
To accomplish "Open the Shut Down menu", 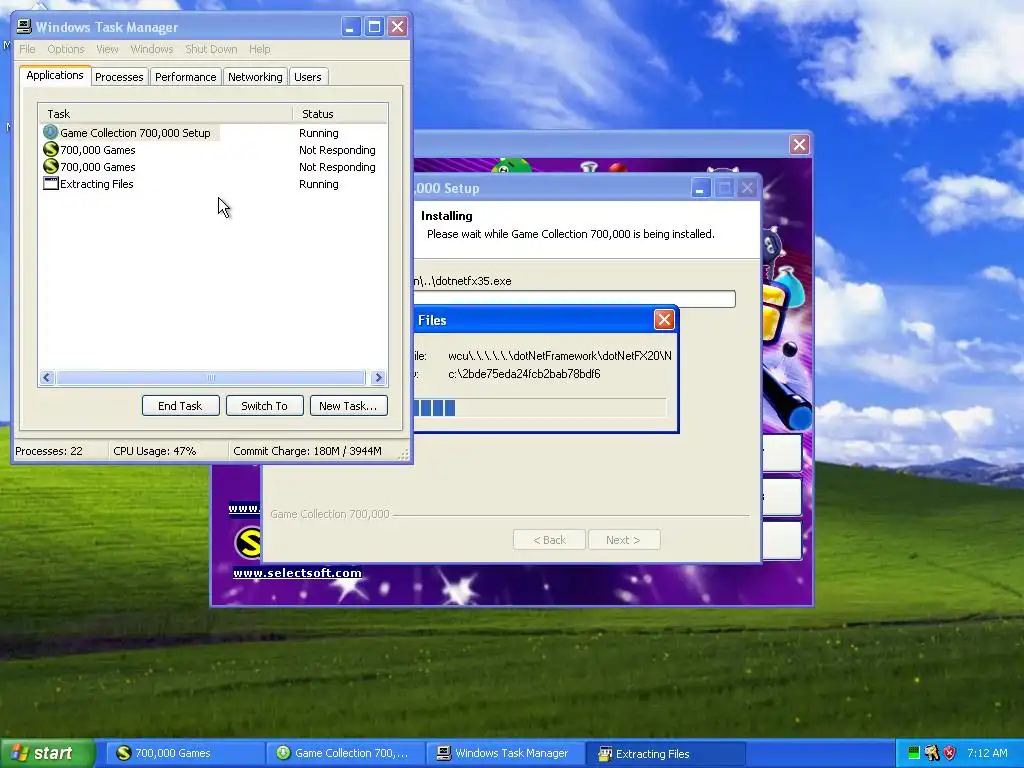I will pos(211,50).
